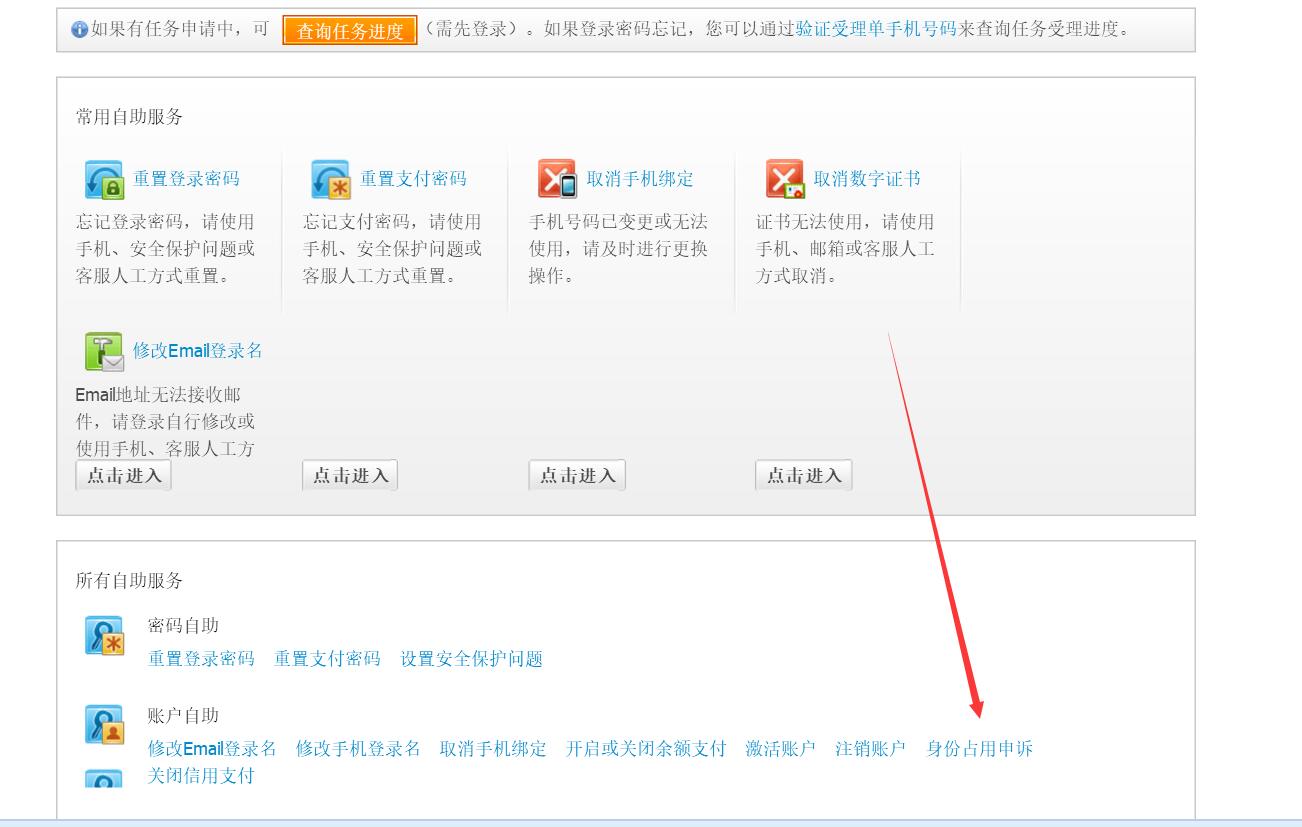The image size is (1302, 827).
Task: Open 重置支付密码 link under 密码自助
Action: (328, 659)
